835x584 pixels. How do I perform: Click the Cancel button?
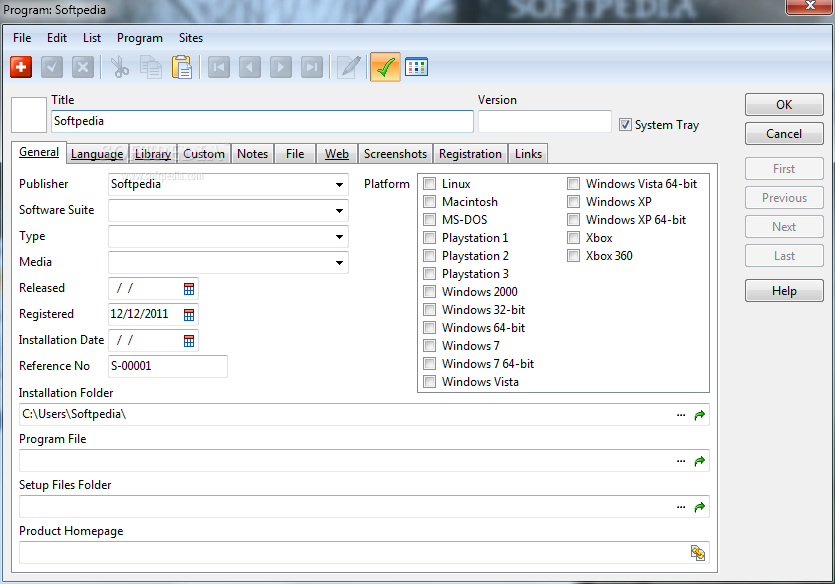[784, 134]
